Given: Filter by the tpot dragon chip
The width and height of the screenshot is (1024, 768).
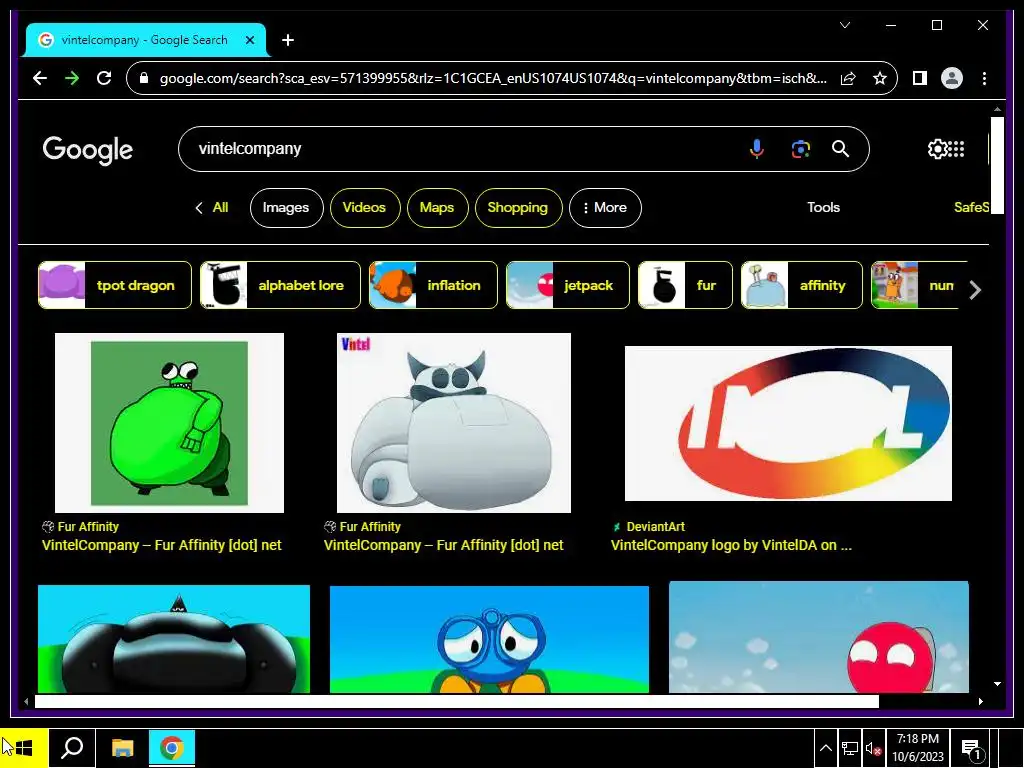Looking at the screenshot, I should click(115, 285).
